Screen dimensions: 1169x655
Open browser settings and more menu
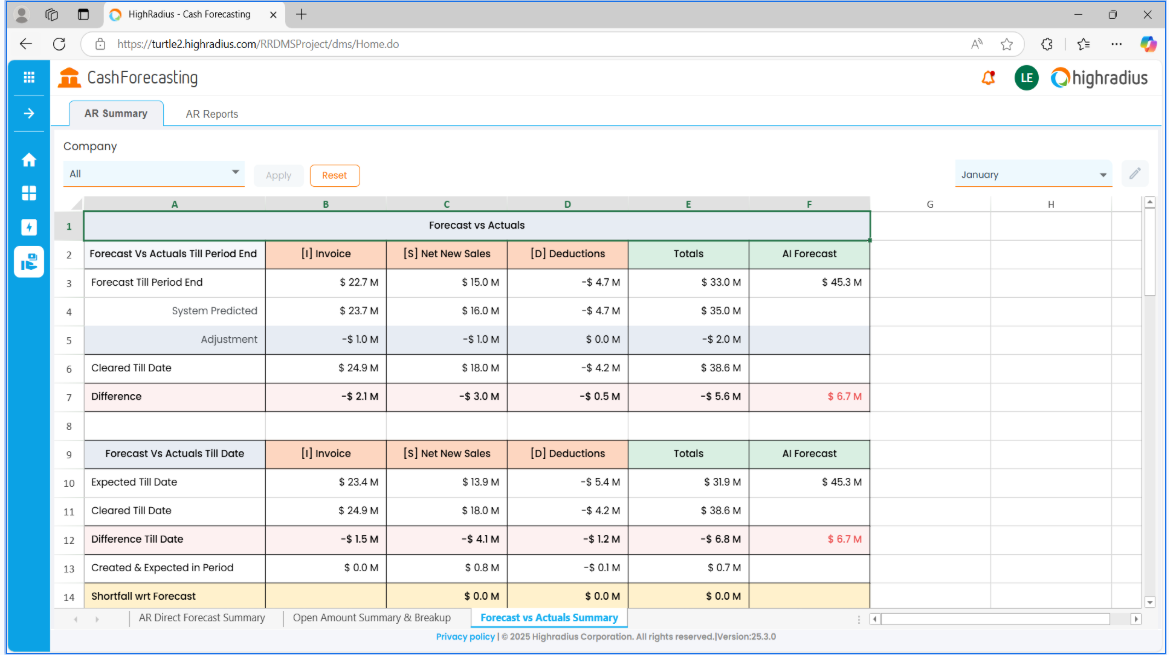(1116, 44)
